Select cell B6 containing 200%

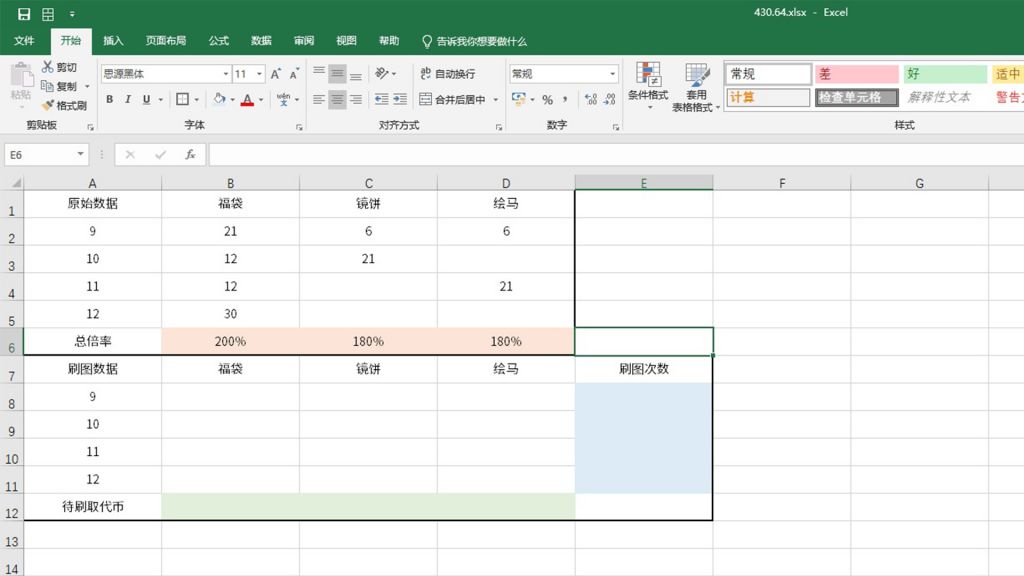(230, 341)
